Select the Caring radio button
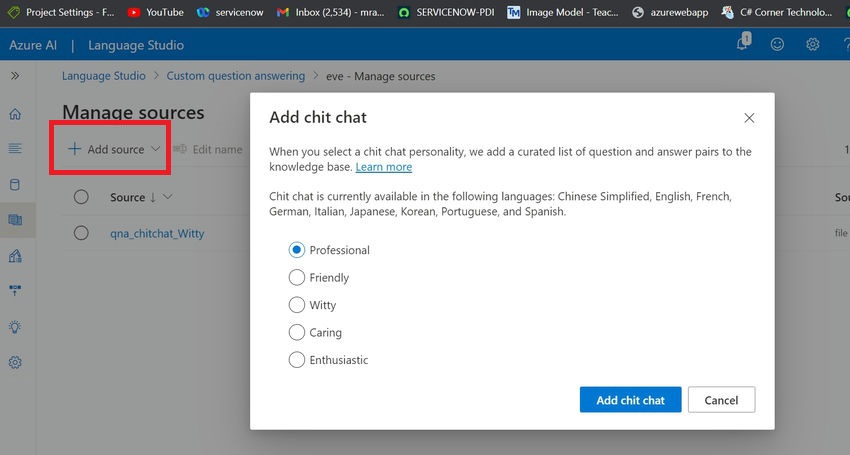This screenshot has width=850, height=455. point(297,332)
